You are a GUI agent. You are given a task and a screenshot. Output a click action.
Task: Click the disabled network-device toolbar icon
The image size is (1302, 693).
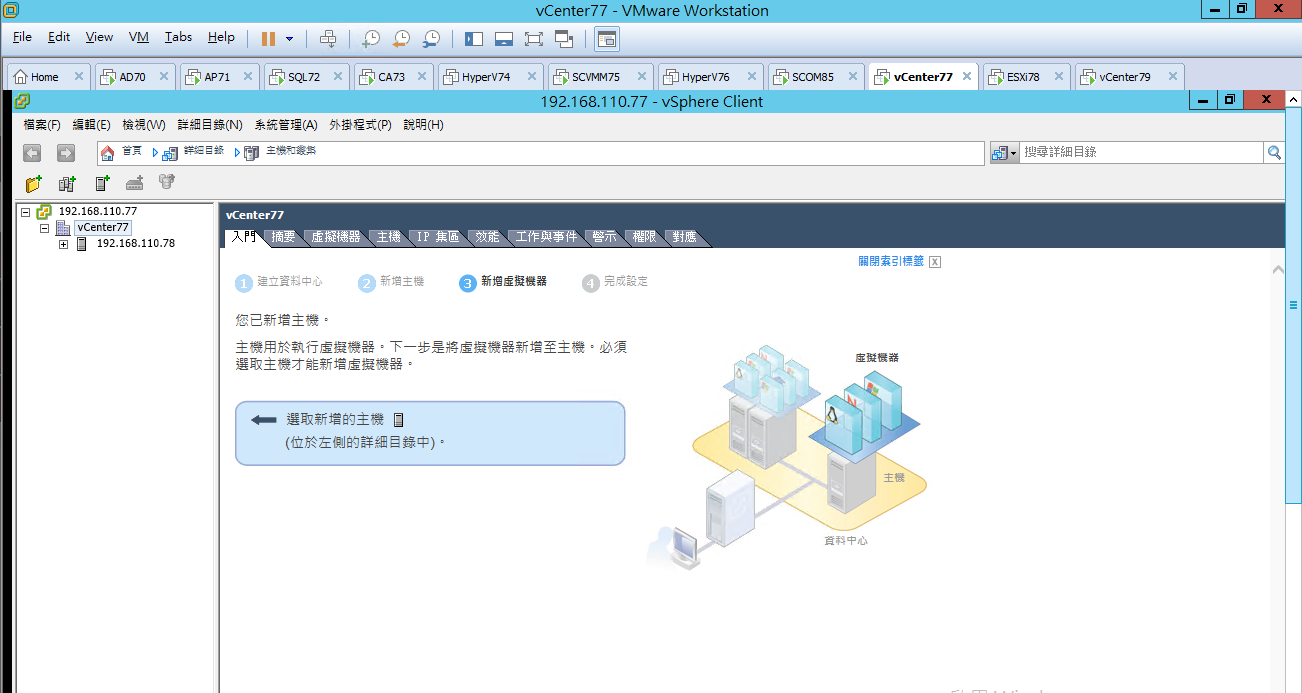point(134,183)
